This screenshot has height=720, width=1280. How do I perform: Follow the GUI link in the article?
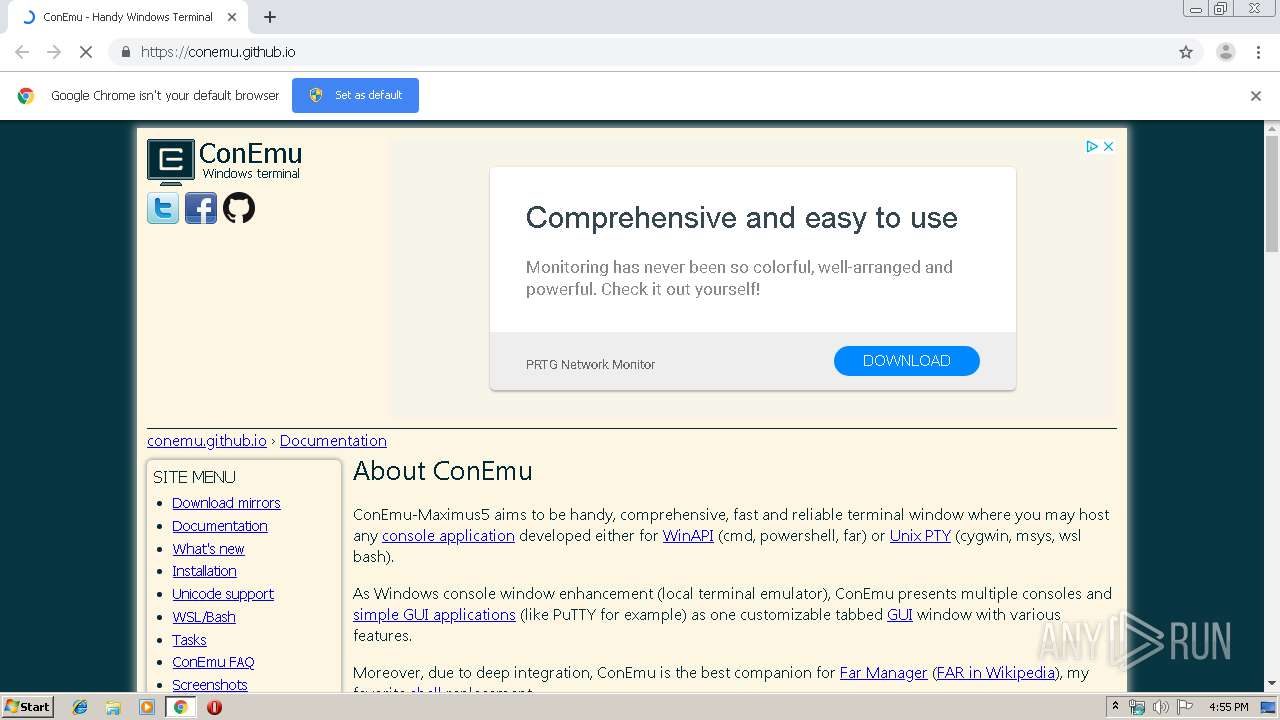point(900,615)
